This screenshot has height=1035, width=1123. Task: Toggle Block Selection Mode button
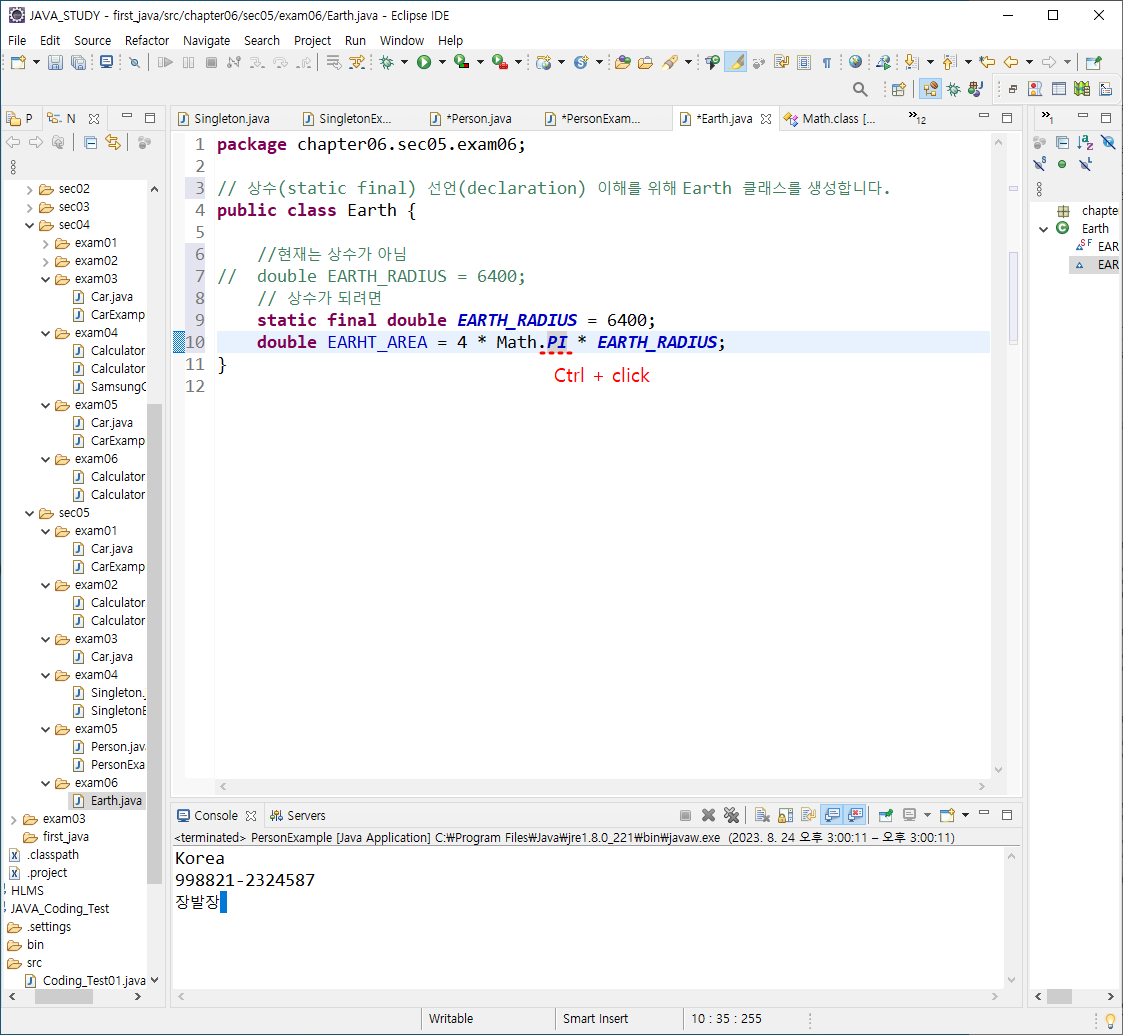(x=804, y=63)
